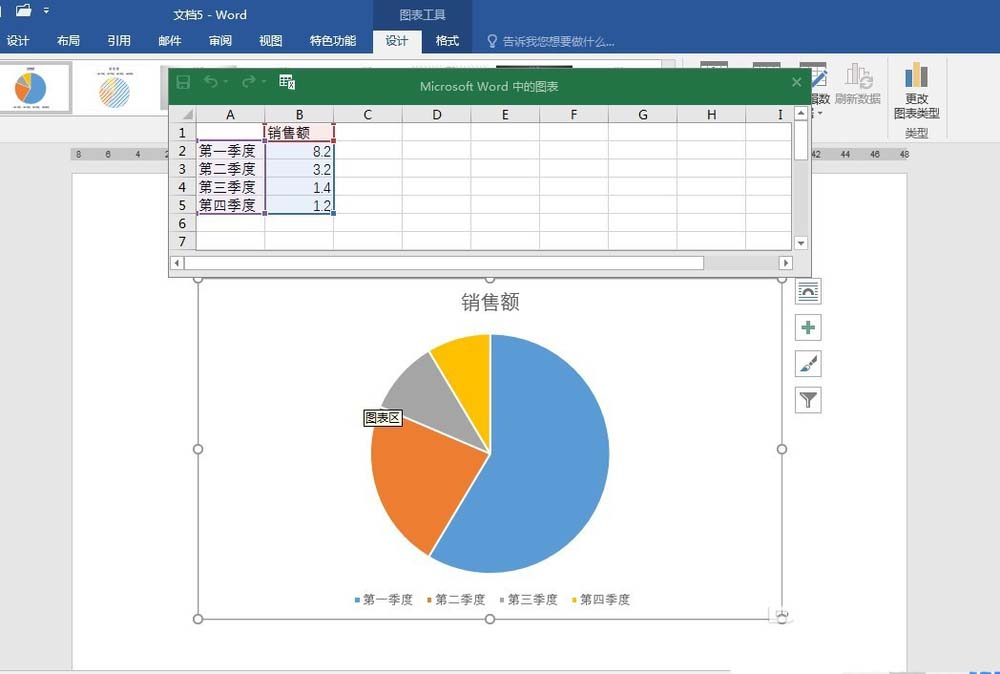Open the undo dropdown arrow in data window
This screenshot has width=1000, height=674.
(x=225, y=82)
